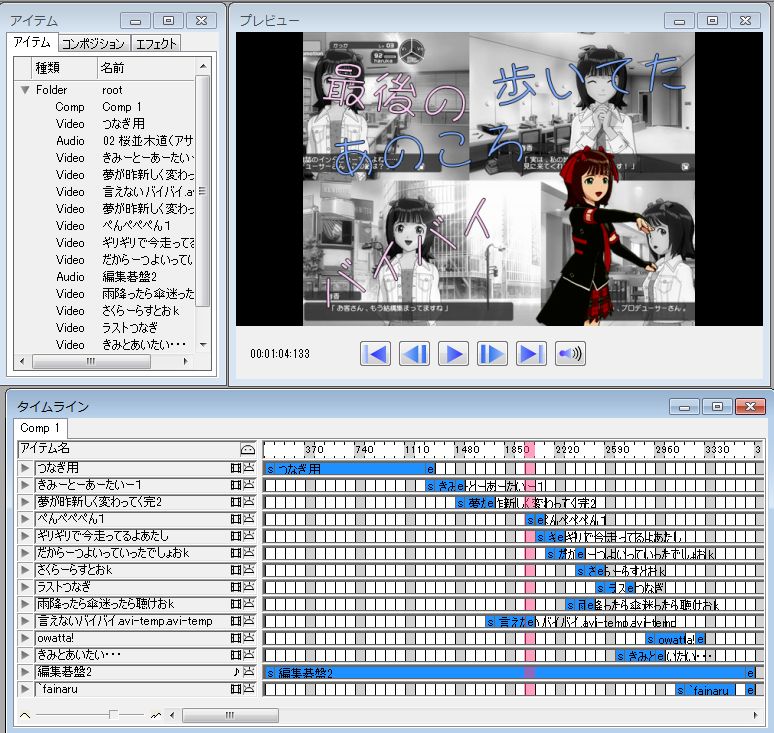Expand the `fainaru timeline layer
This screenshot has height=733, width=774.
25,689
